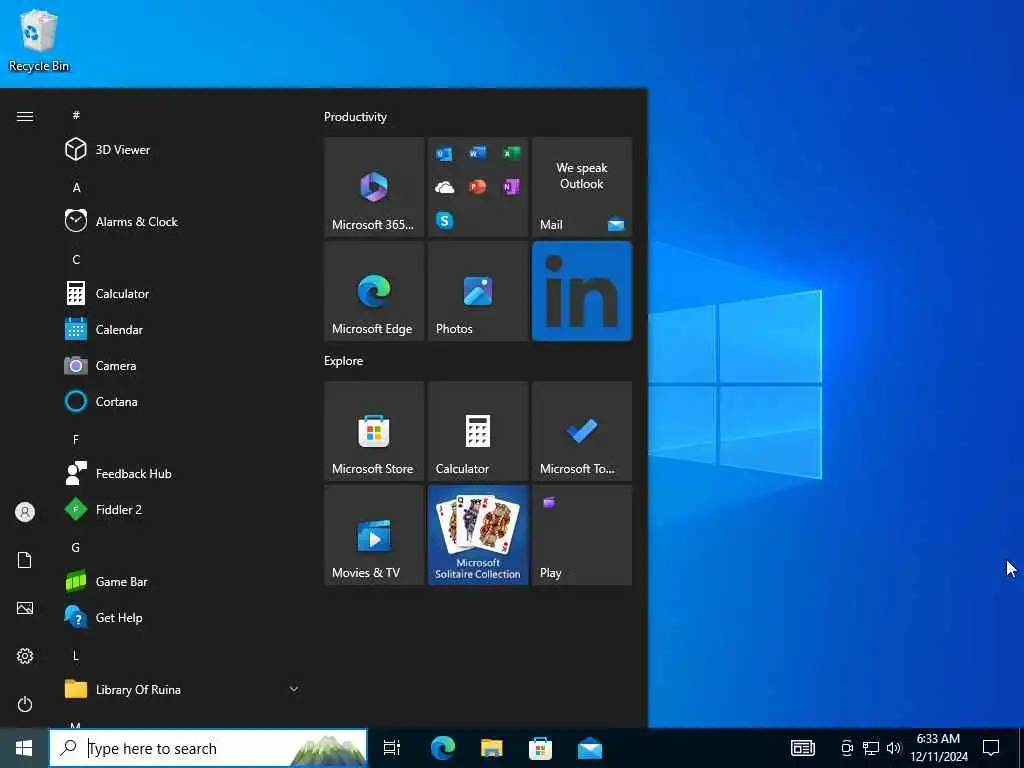The height and width of the screenshot is (768, 1024).
Task: Click the # letter header
Action: click(x=76, y=115)
